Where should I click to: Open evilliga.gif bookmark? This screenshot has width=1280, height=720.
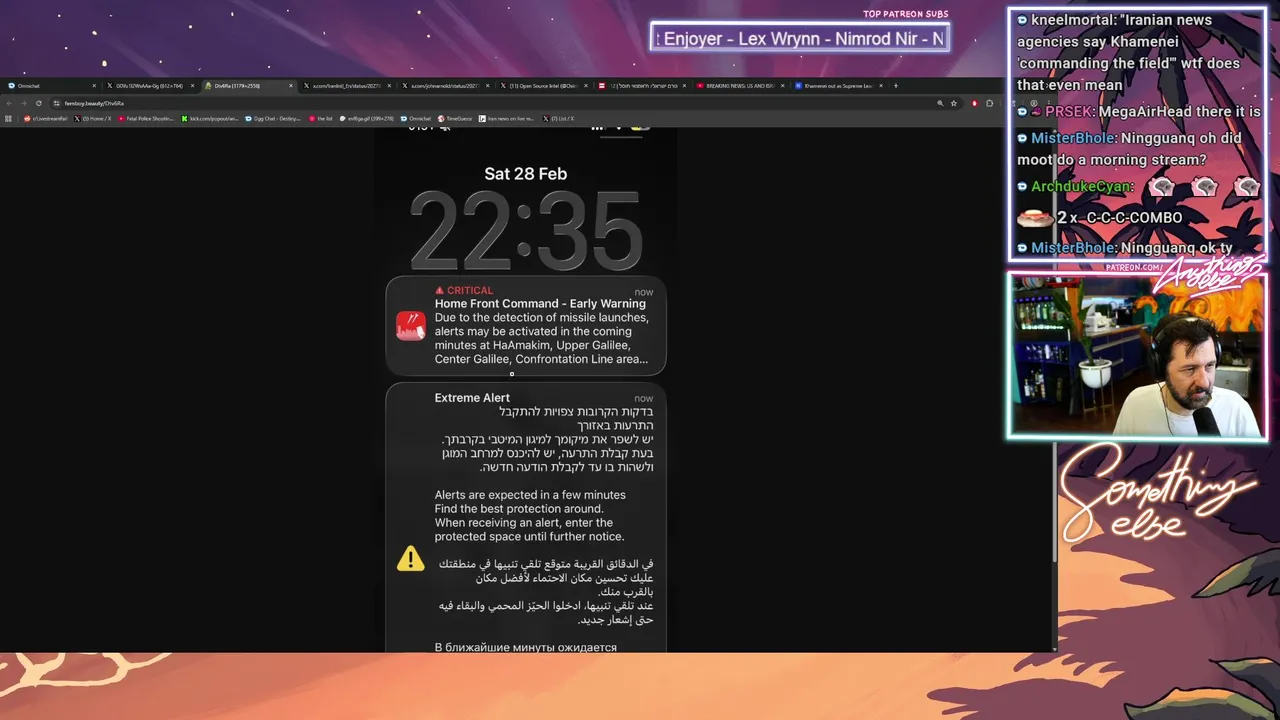(x=367, y=118)
